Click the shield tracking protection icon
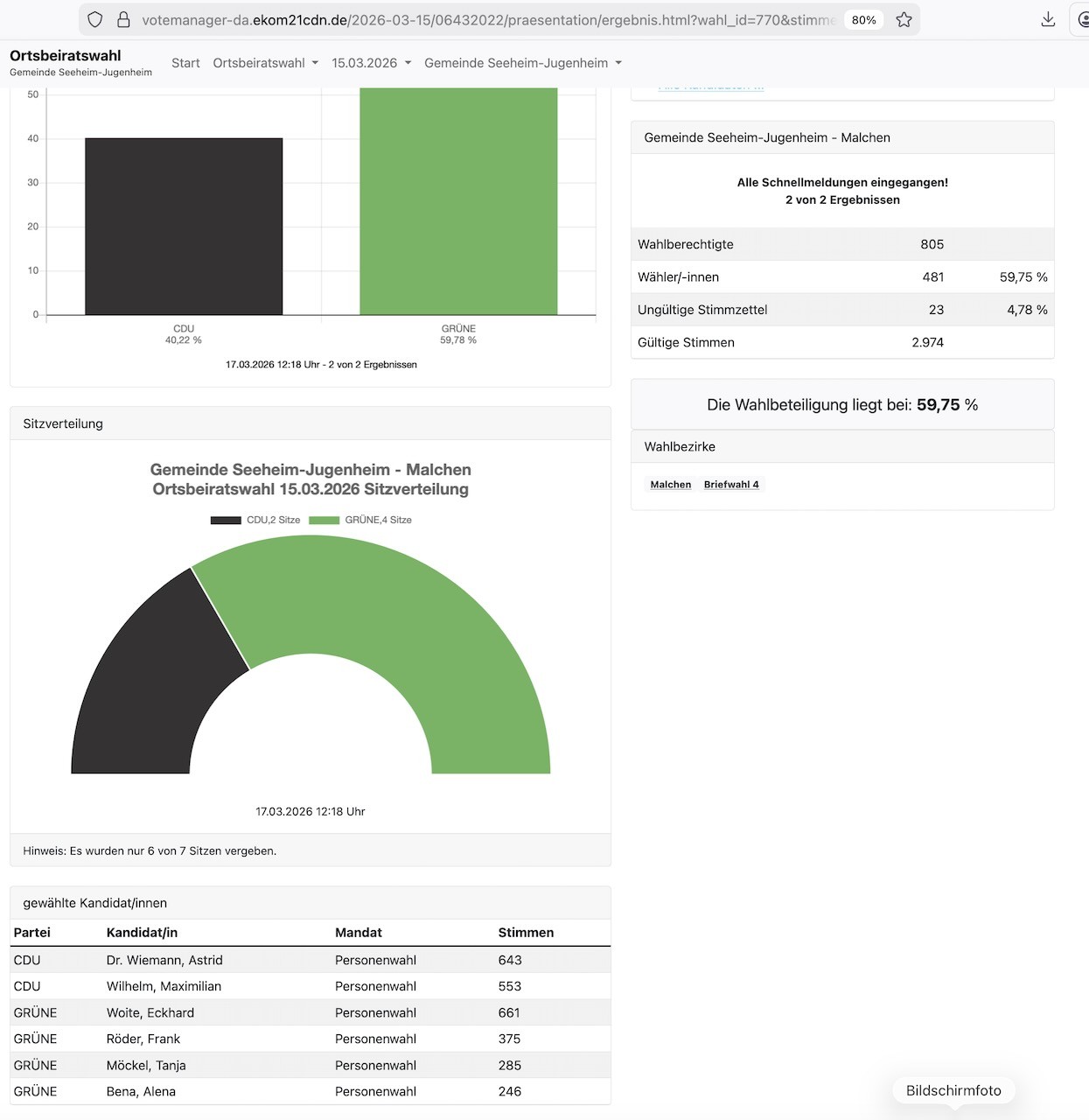Viewport: 1089px width, 1120px height. [x=95, y=19]
